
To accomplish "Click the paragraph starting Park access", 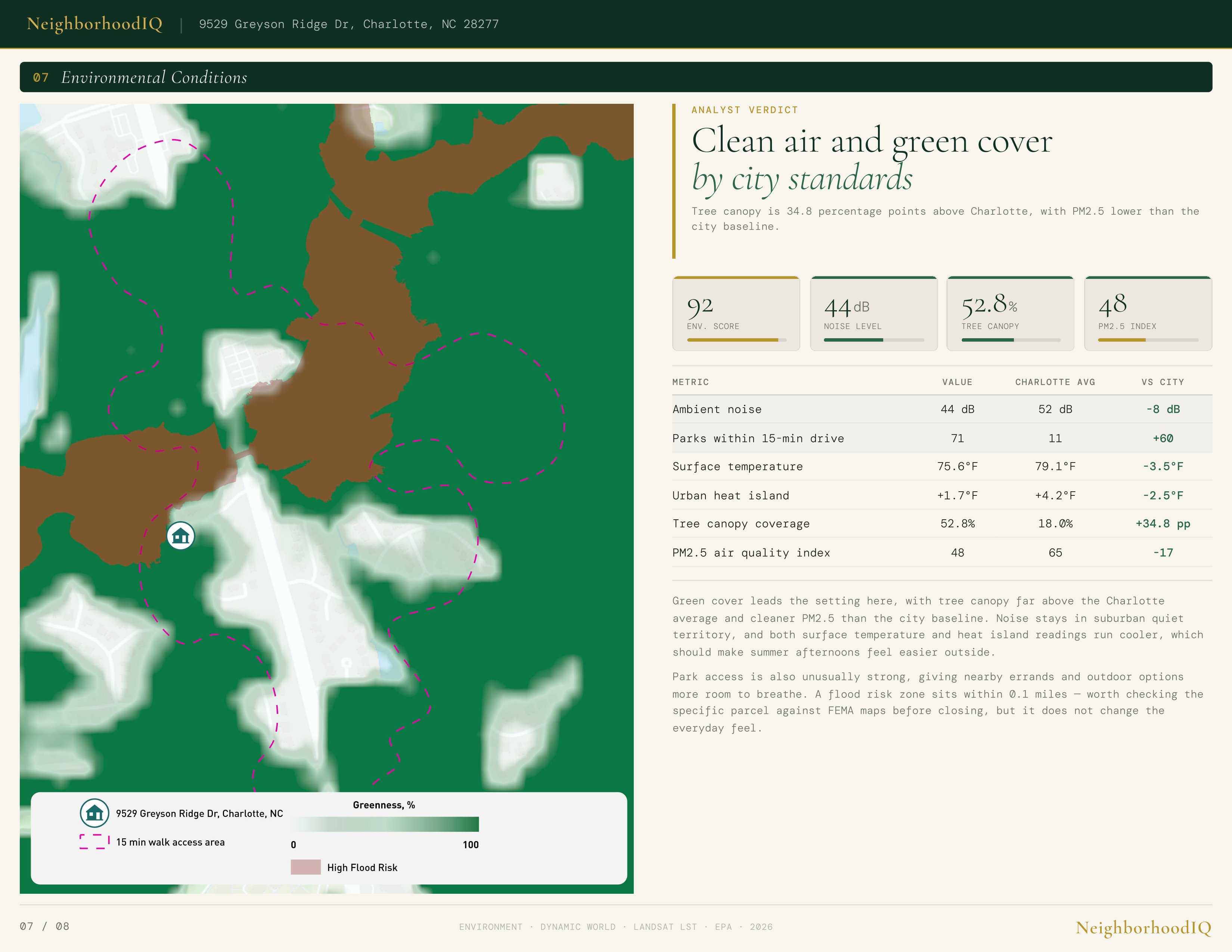I will click(938, 702).
